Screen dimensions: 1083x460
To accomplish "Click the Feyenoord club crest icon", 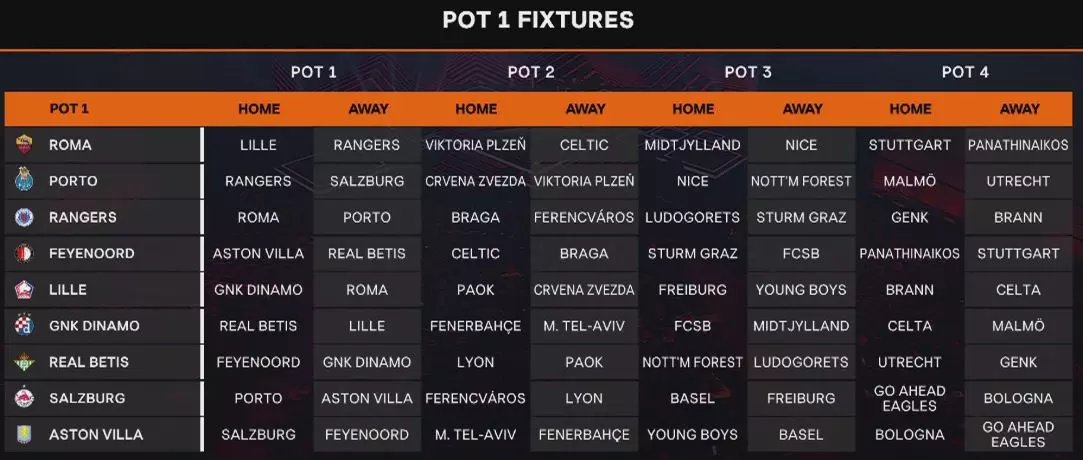I will pos(24,253).
